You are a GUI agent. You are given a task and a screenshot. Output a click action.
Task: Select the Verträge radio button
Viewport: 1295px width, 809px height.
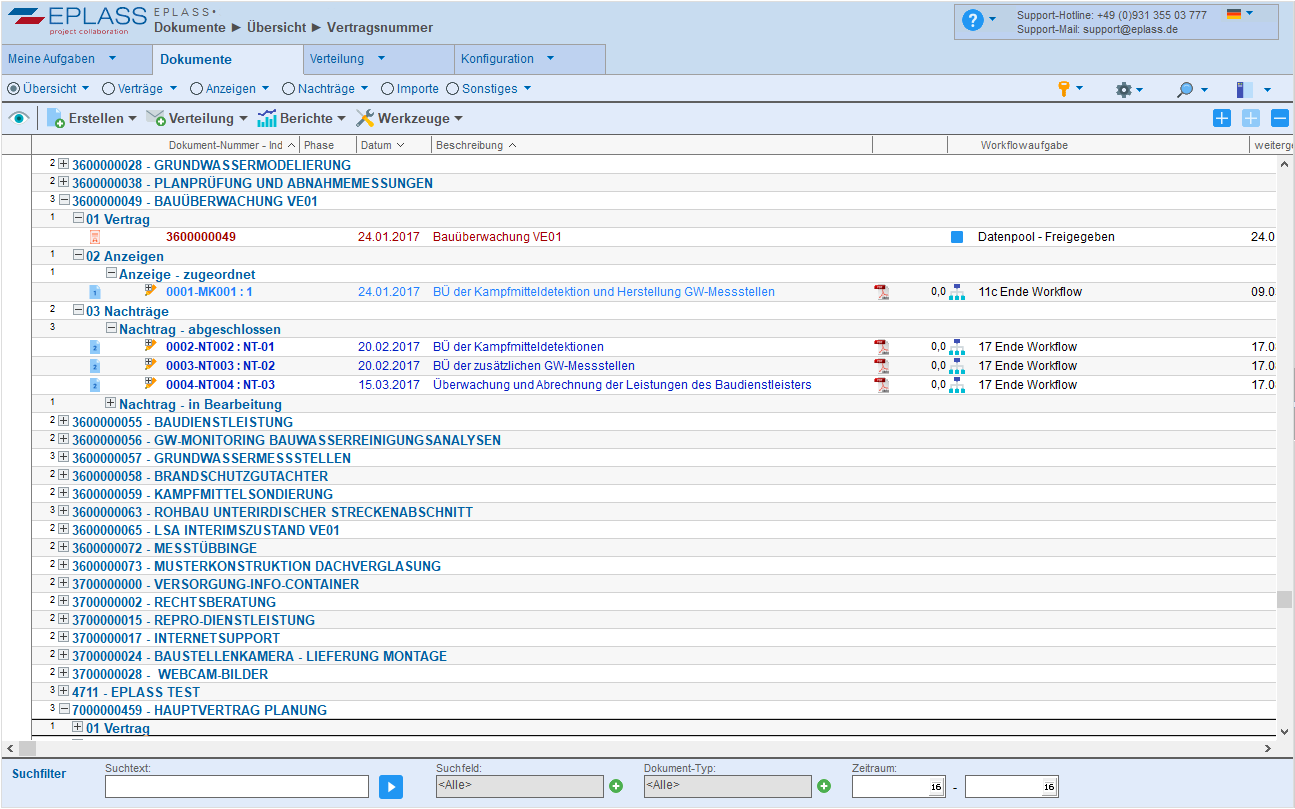pos(108,89)
